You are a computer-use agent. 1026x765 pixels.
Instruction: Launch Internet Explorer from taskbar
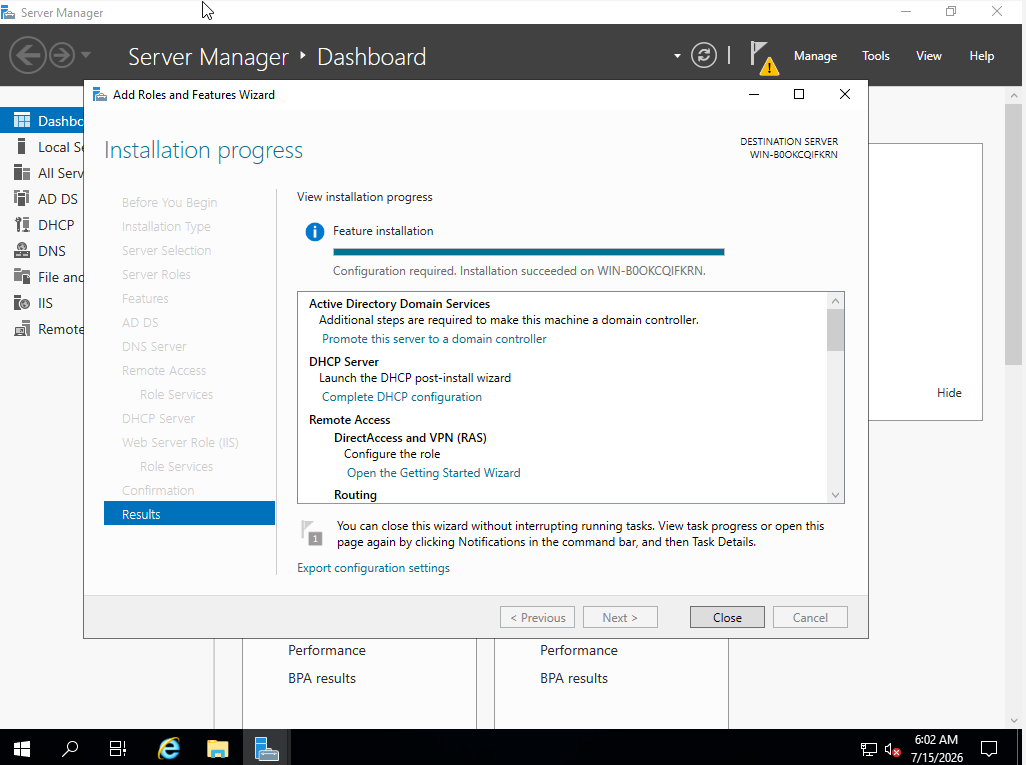pos(169,748)
